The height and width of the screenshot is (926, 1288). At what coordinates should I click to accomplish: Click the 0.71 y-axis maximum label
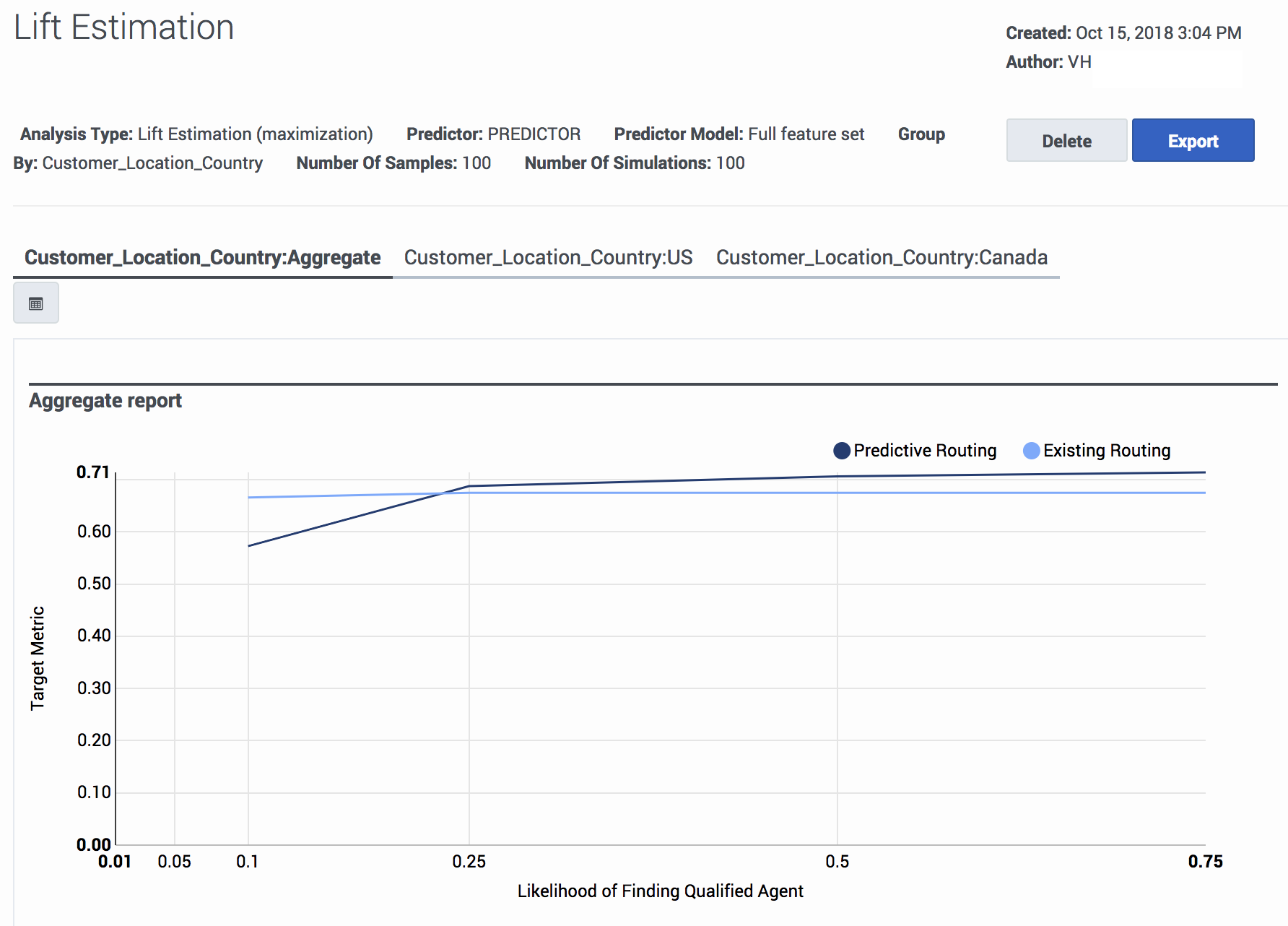click(93, 472)
